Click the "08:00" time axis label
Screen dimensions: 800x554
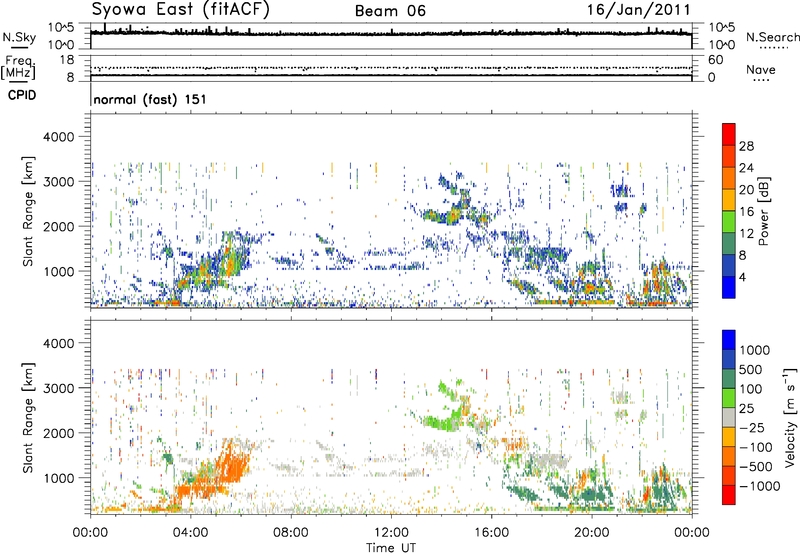coord(291,533)
